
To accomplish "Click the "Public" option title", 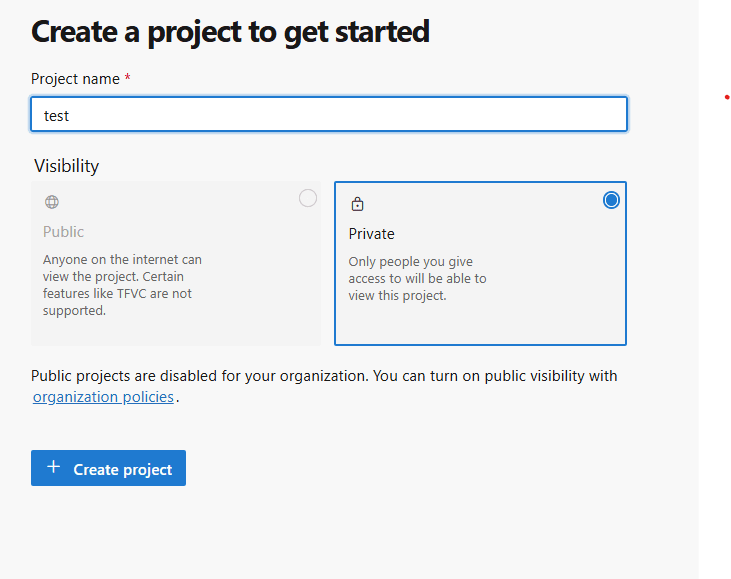I will click(x=63, y=232).
